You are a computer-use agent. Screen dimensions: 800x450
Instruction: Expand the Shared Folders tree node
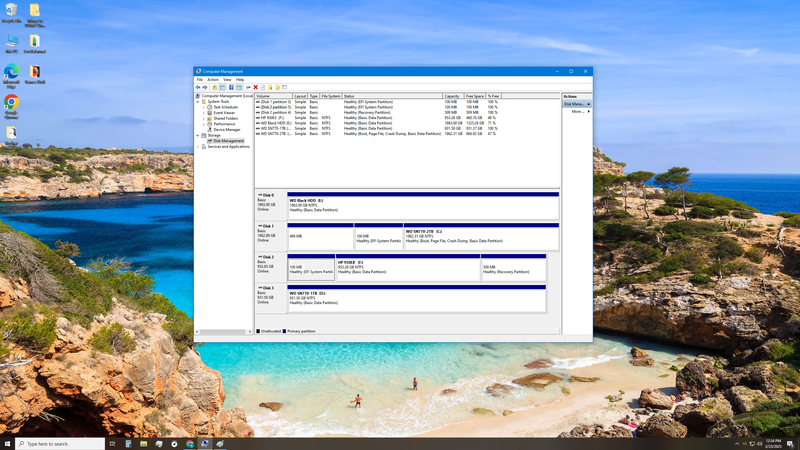click(x=204, y=118)
